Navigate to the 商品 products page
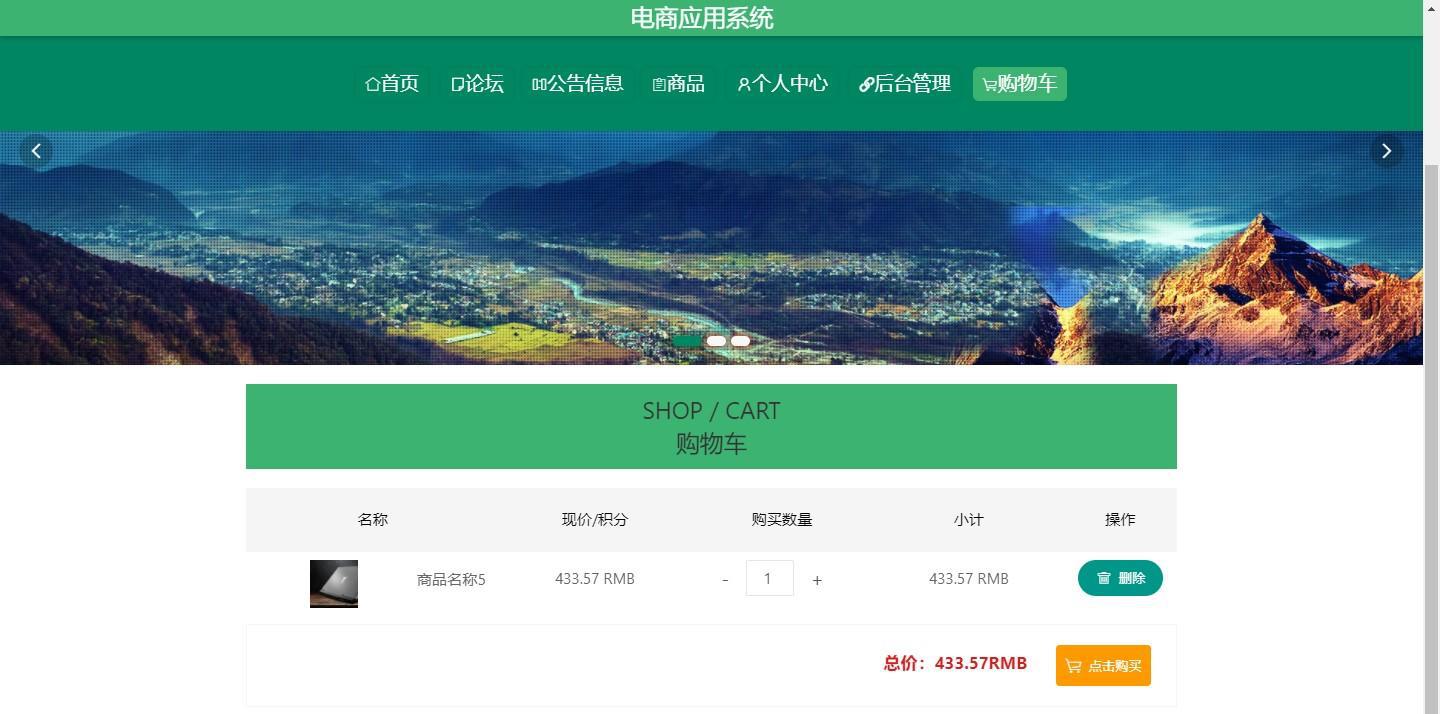 point(678,84)
